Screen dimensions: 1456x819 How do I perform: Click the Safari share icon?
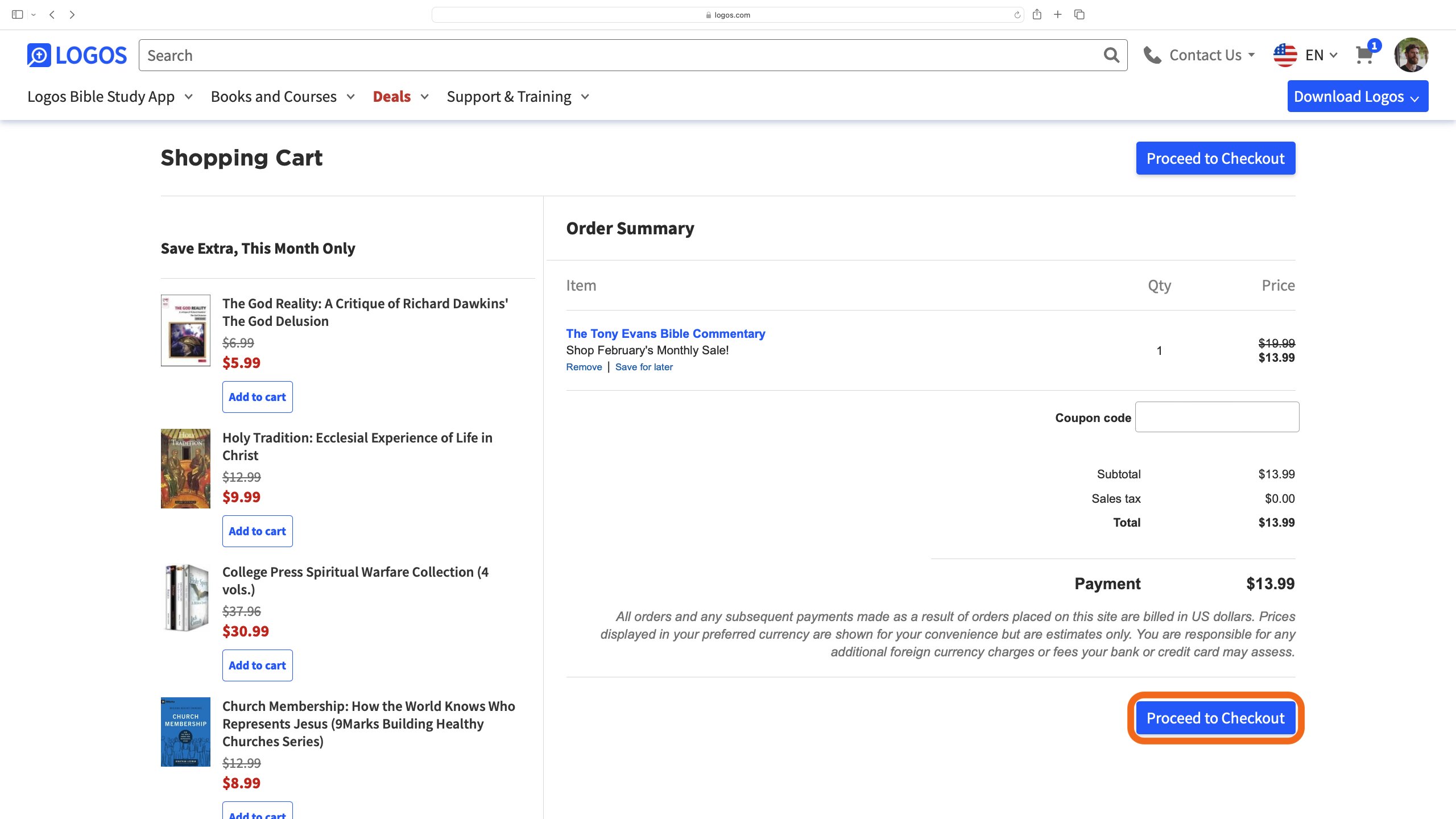pyautogui.click(x=1037, y=15)
